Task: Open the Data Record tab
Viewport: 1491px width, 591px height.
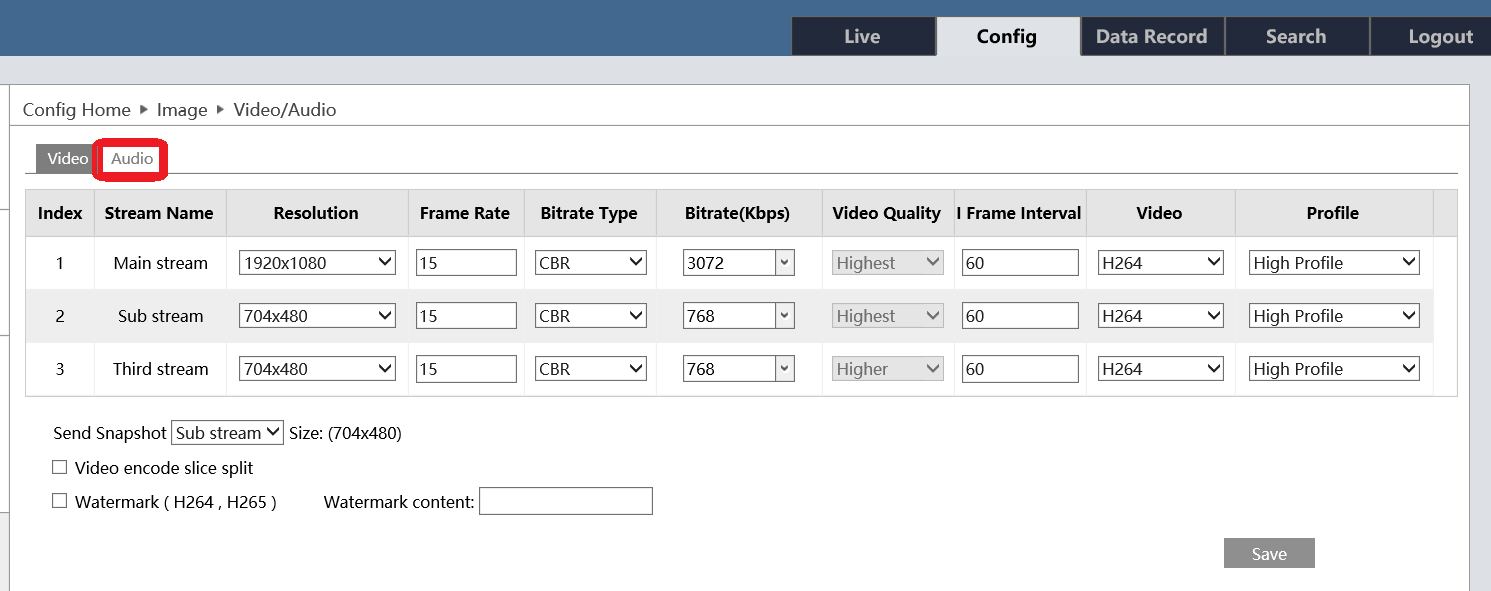Action: pyautogui.click(x=1151, y=37)
